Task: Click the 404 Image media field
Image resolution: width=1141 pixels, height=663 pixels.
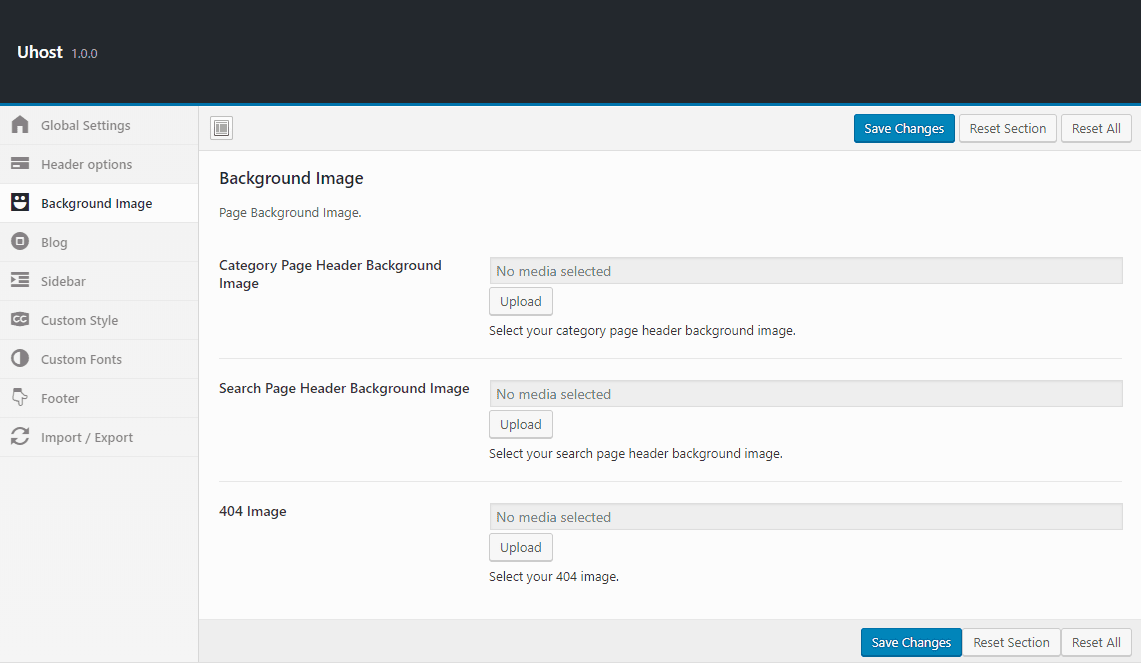Action: pos(805,517)
